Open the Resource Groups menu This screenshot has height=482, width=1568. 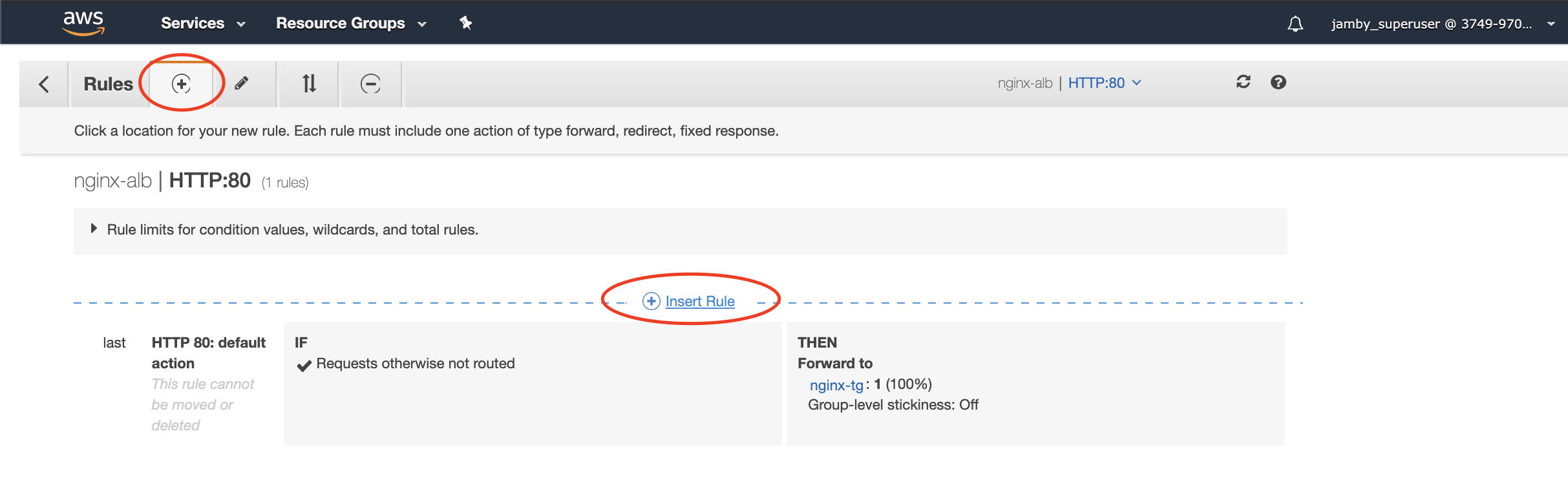click(351, 23)
